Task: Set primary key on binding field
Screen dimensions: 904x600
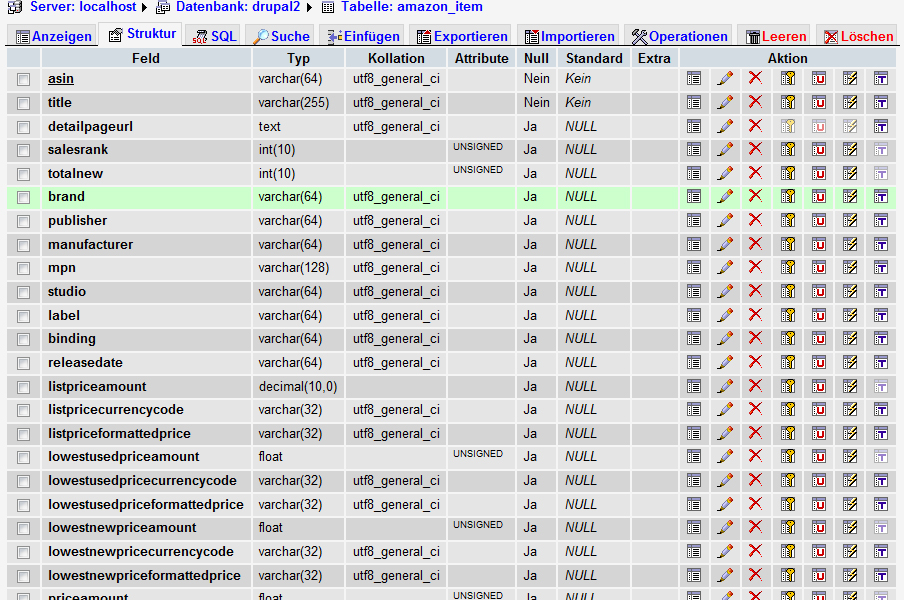Action: click(x=787, y=339)
